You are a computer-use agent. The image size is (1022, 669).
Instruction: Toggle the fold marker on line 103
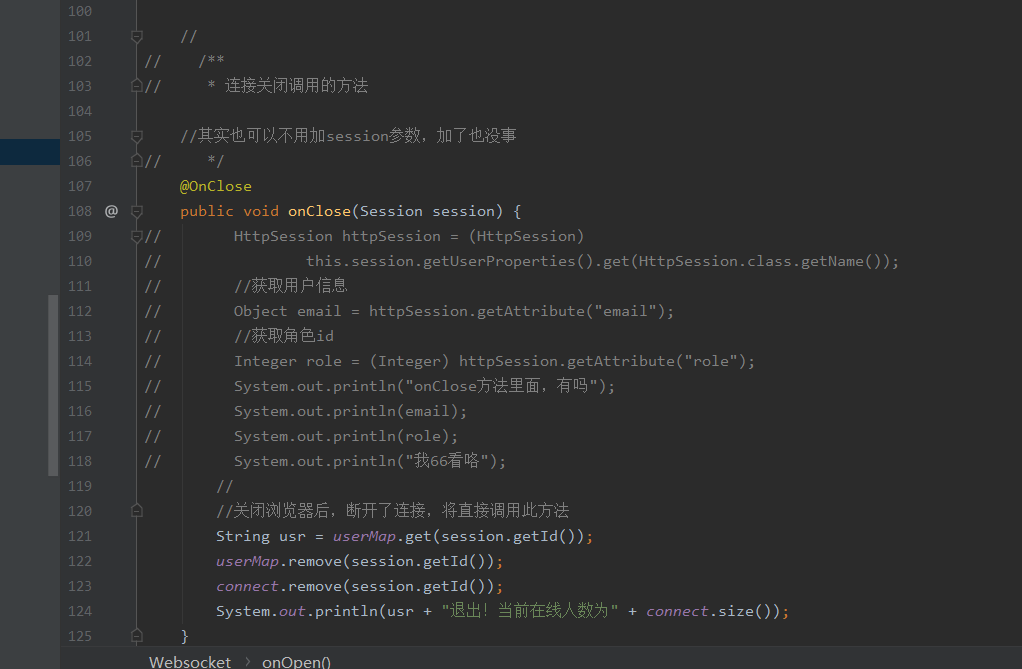[137, 86]
